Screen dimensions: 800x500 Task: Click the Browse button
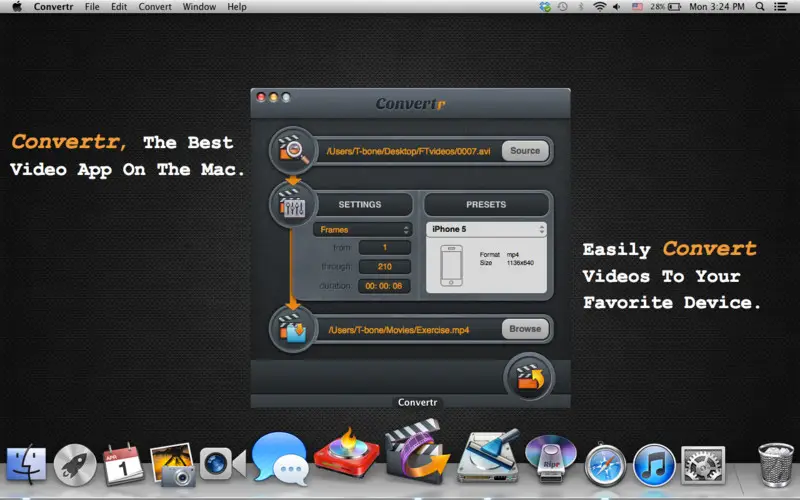coord(525,329)
